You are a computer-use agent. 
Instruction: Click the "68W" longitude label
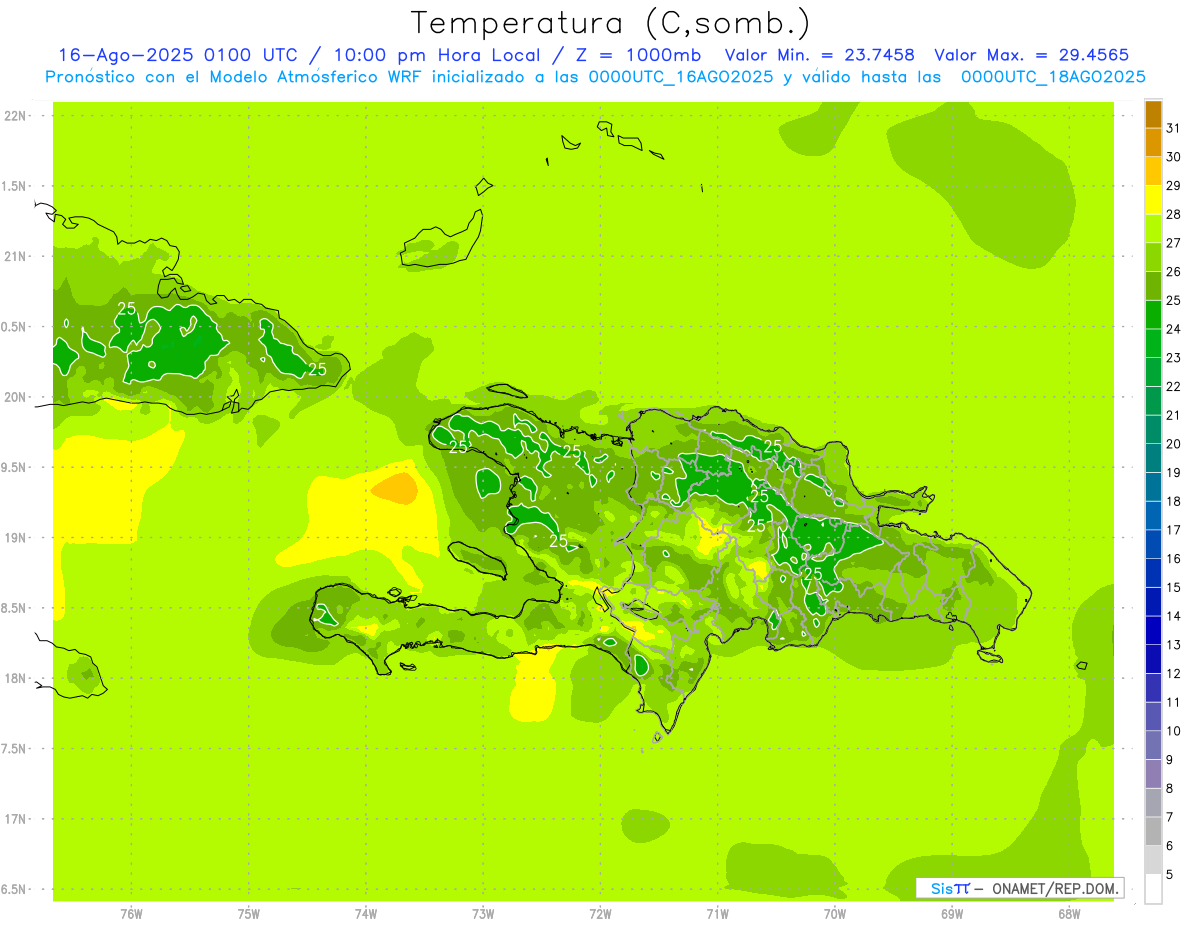[1069, 913]
